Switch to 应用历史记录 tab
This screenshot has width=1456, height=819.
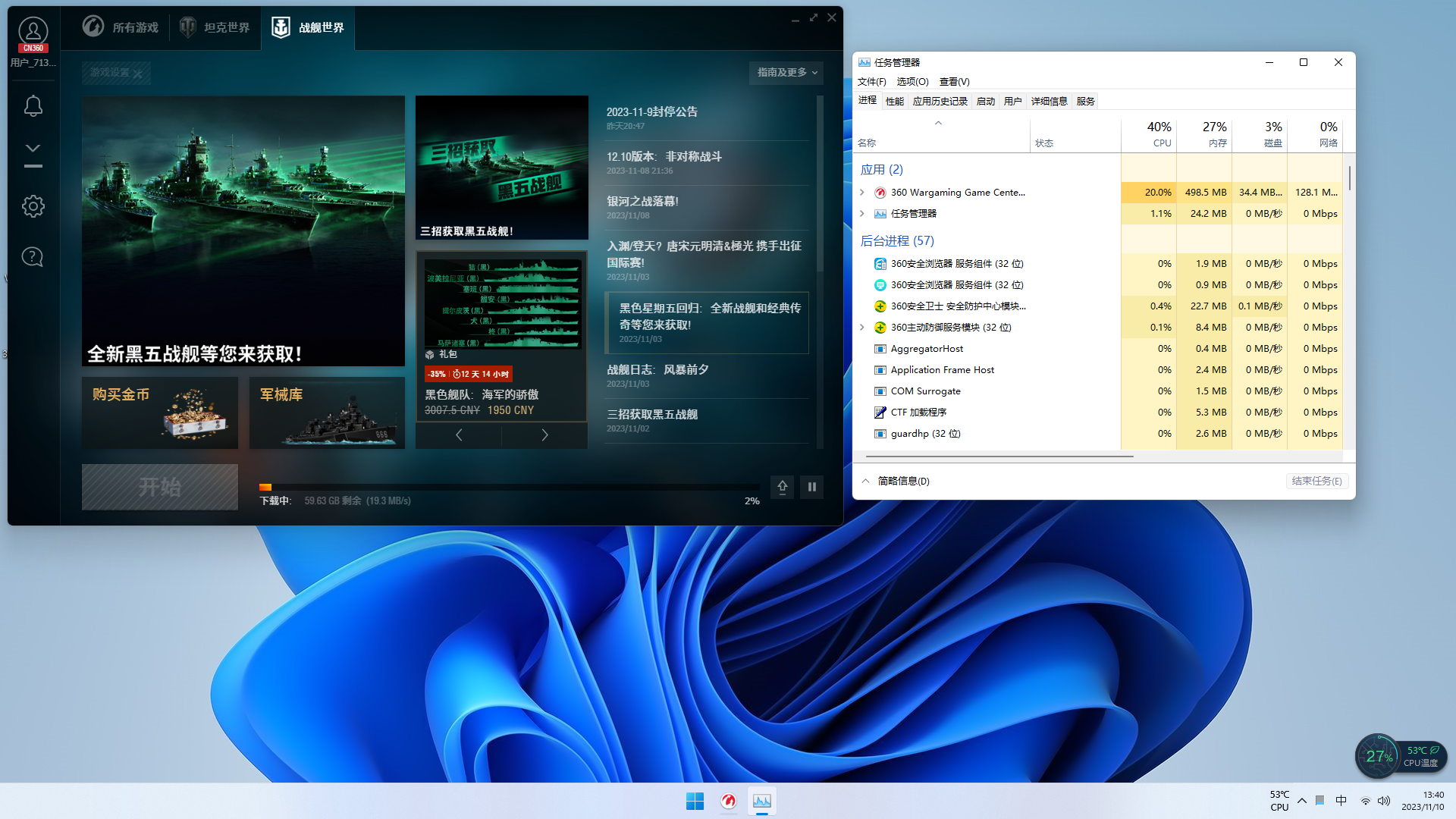coord(940,101)
